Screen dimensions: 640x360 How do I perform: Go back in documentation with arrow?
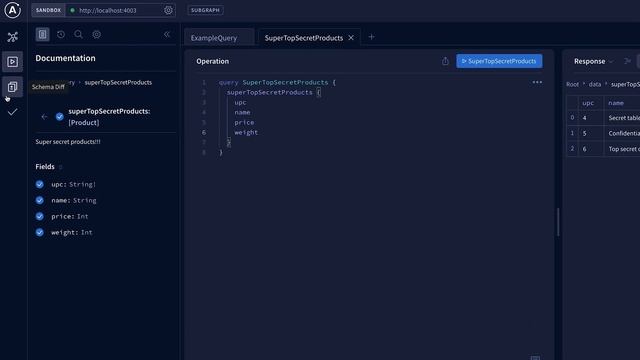[x=44, y=117]
